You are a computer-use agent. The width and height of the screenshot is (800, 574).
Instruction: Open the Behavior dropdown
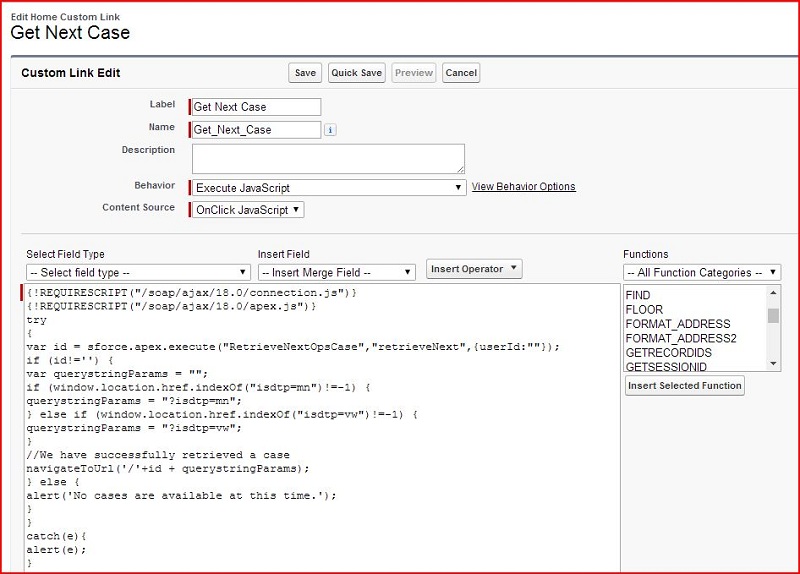click(329, 187)
